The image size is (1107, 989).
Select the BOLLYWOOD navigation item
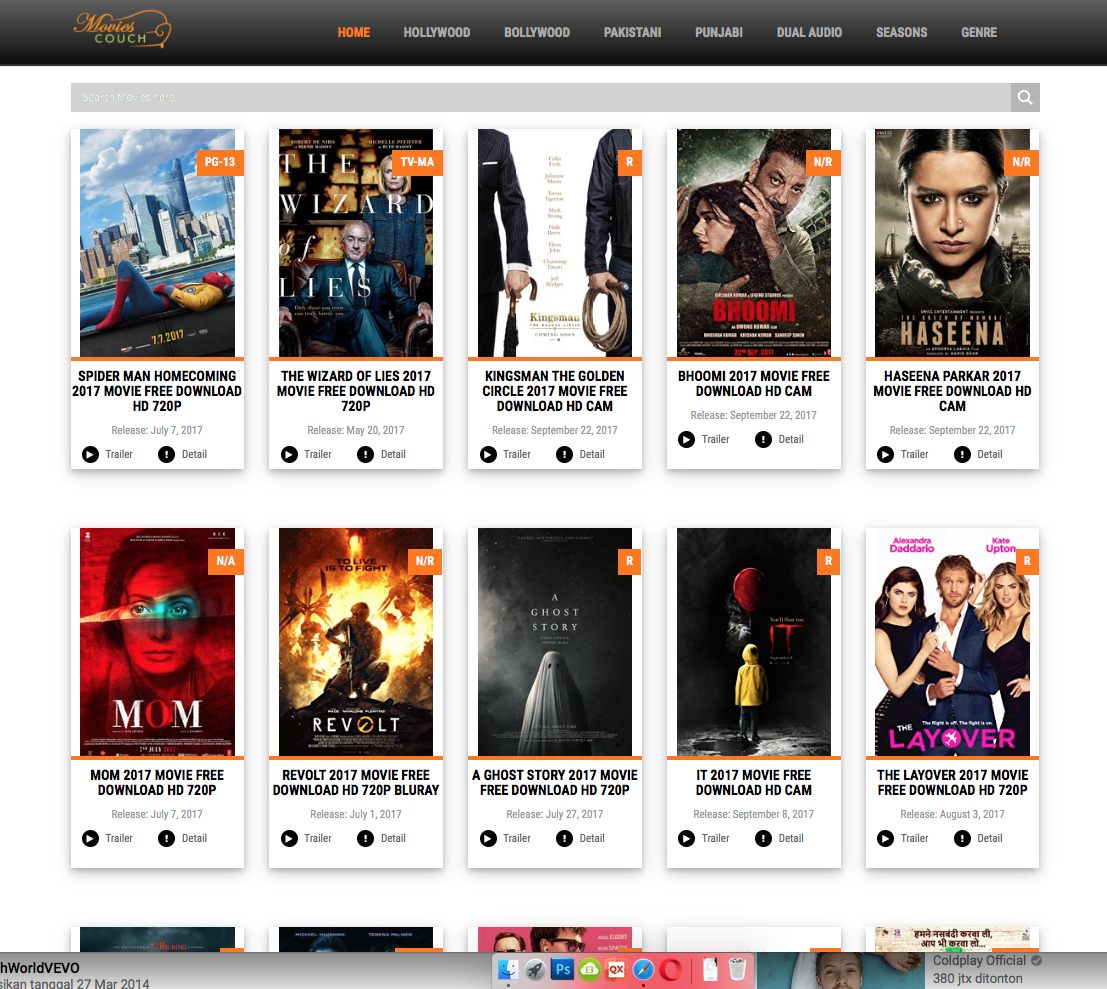536,32
